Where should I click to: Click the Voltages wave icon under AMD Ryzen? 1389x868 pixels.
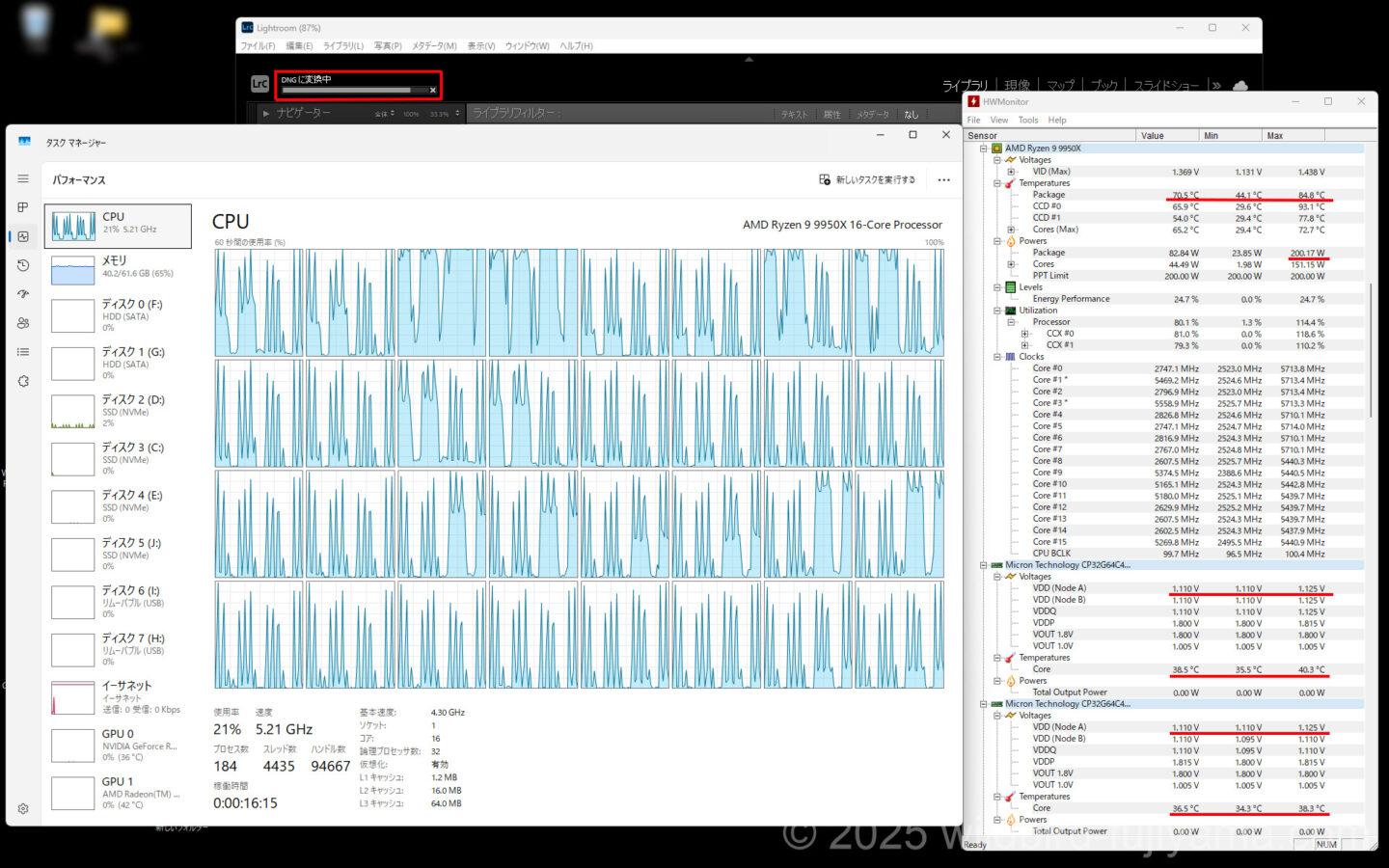1011,160
